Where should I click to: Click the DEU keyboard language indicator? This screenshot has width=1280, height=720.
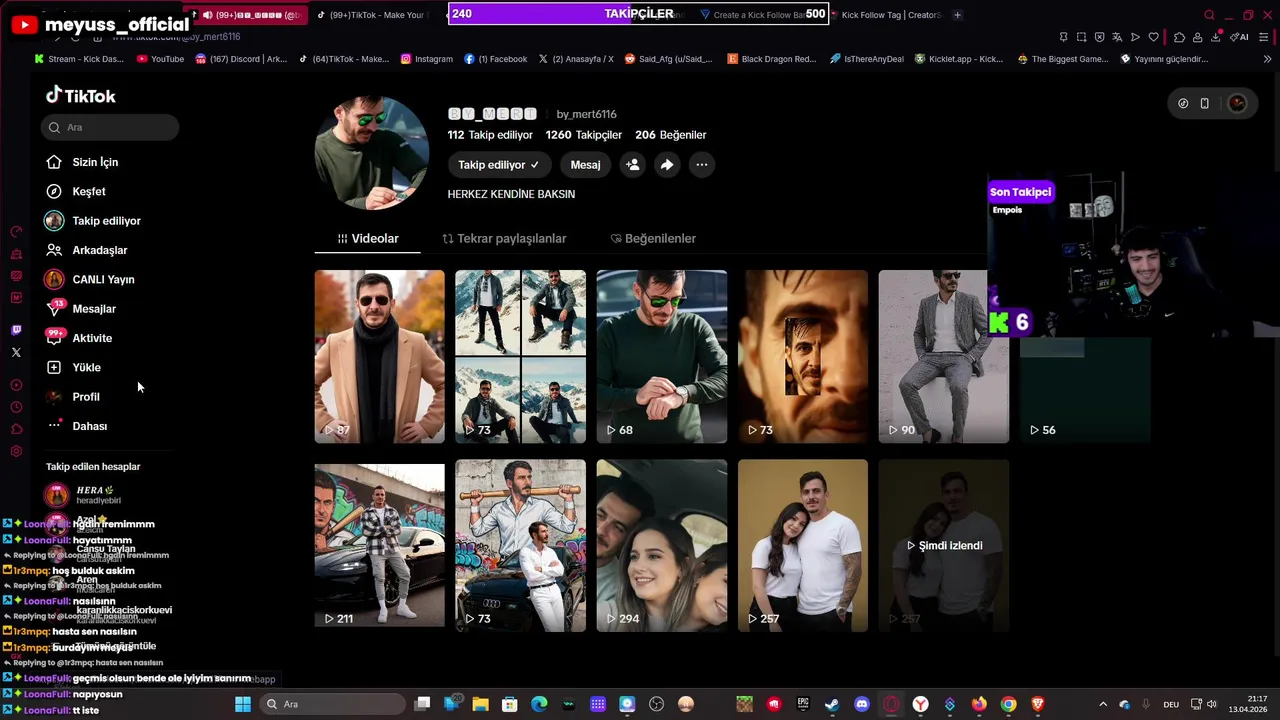pos(1171,704)
